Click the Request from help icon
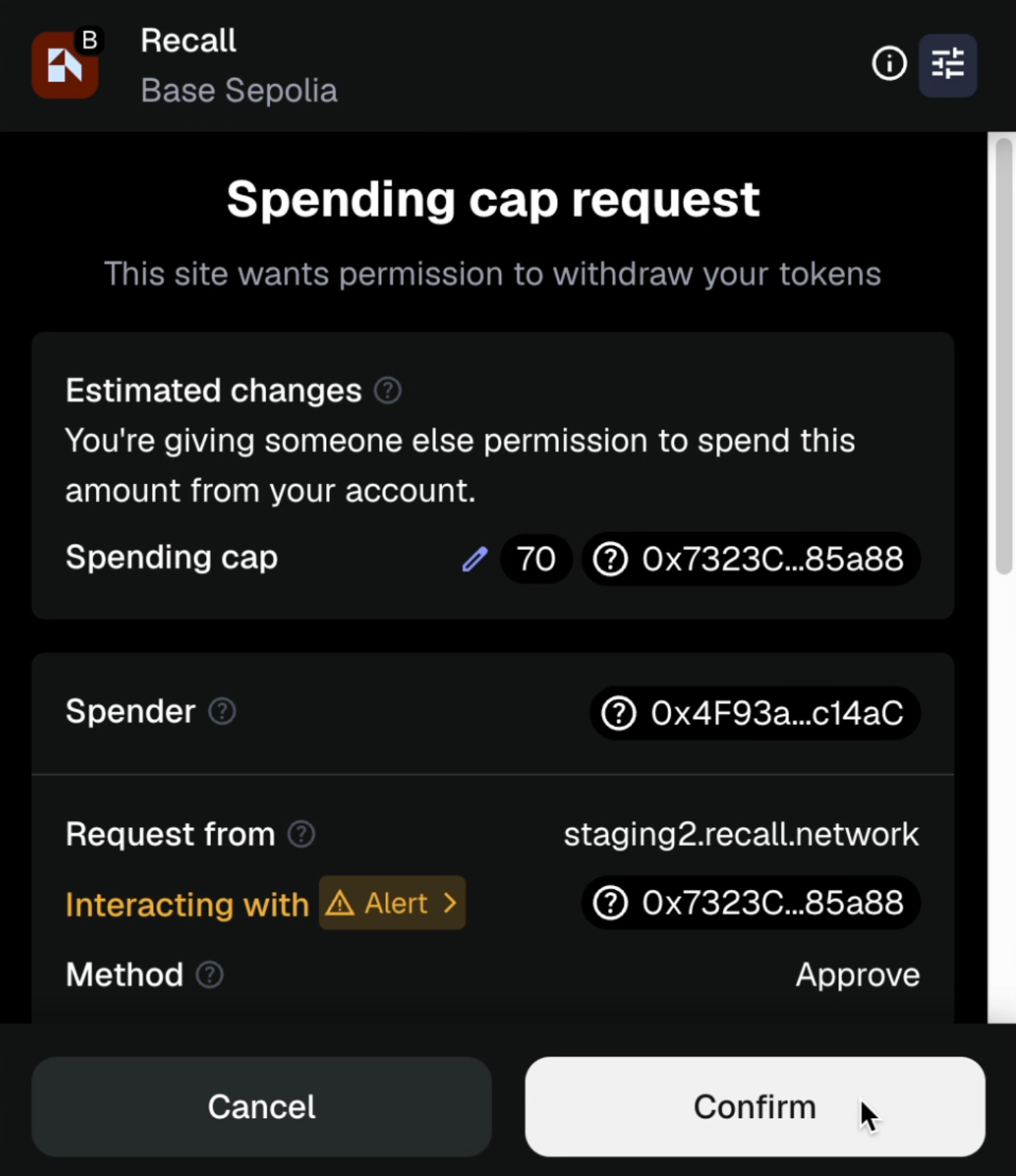This screenshot has height=1176, width=1016. pos(301,835)
